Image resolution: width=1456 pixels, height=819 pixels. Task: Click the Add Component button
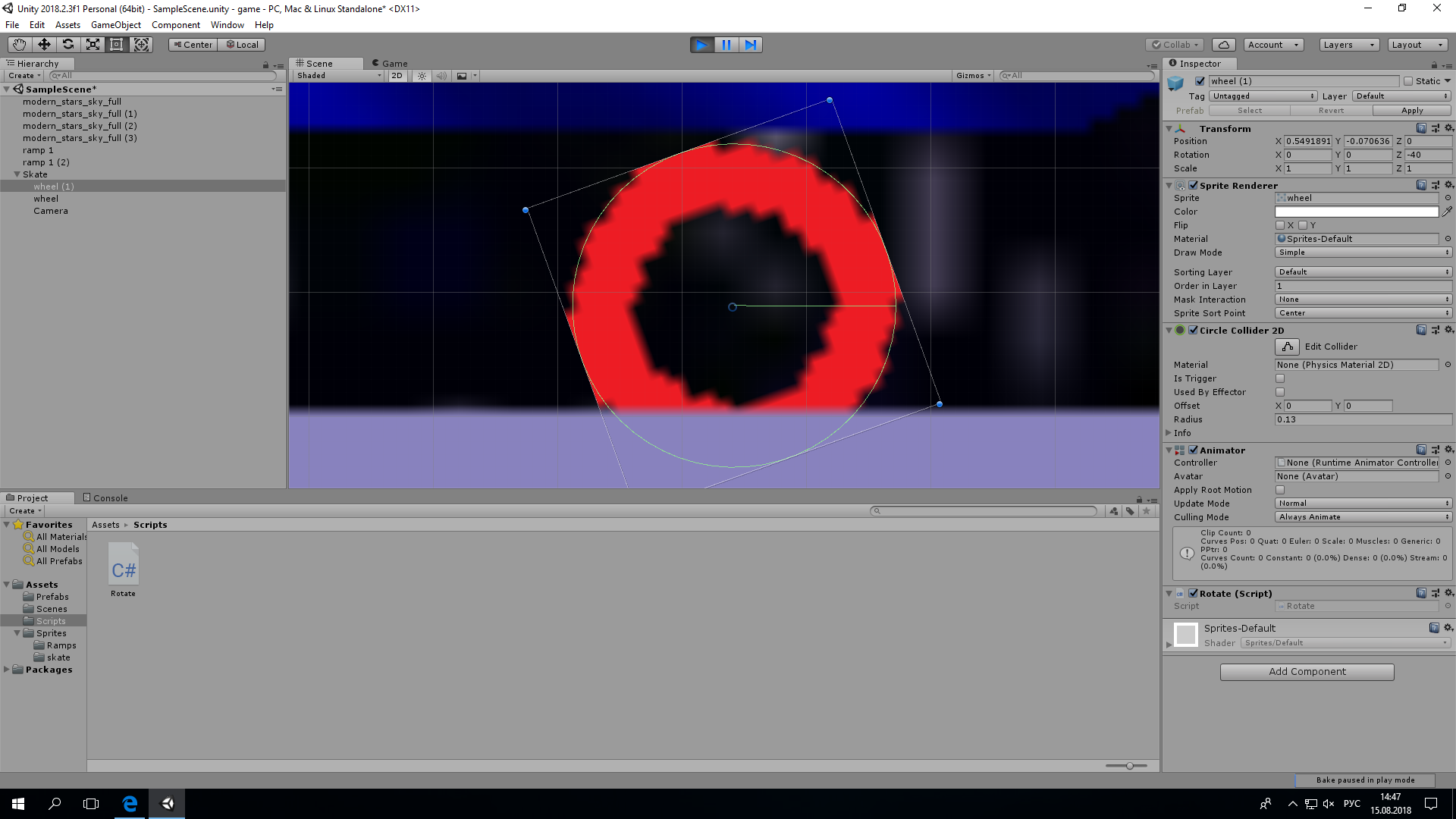[x=1307, y=672]
